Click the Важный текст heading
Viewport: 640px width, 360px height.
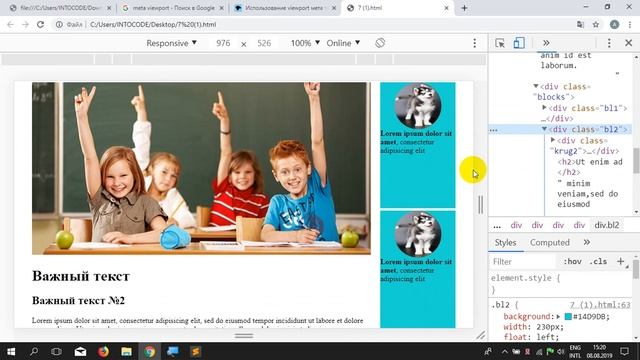[x=80, y=276]
